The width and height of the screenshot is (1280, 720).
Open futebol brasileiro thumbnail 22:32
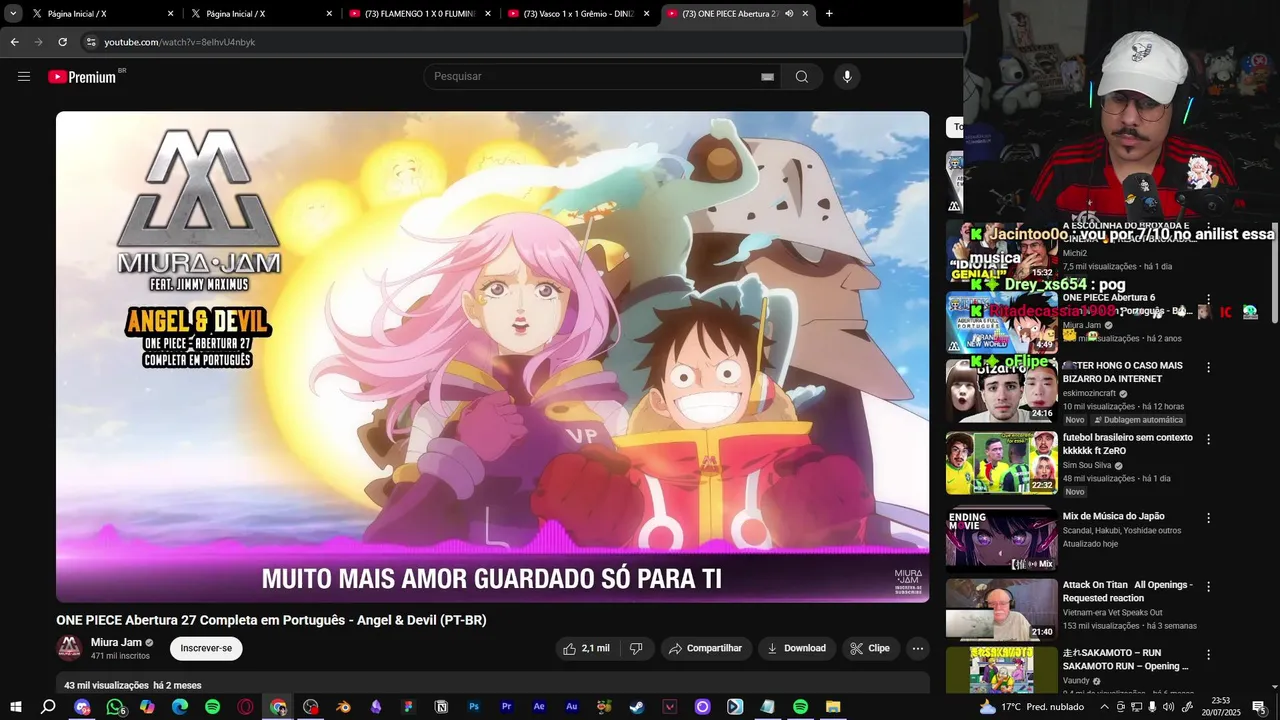point(1001,463)
